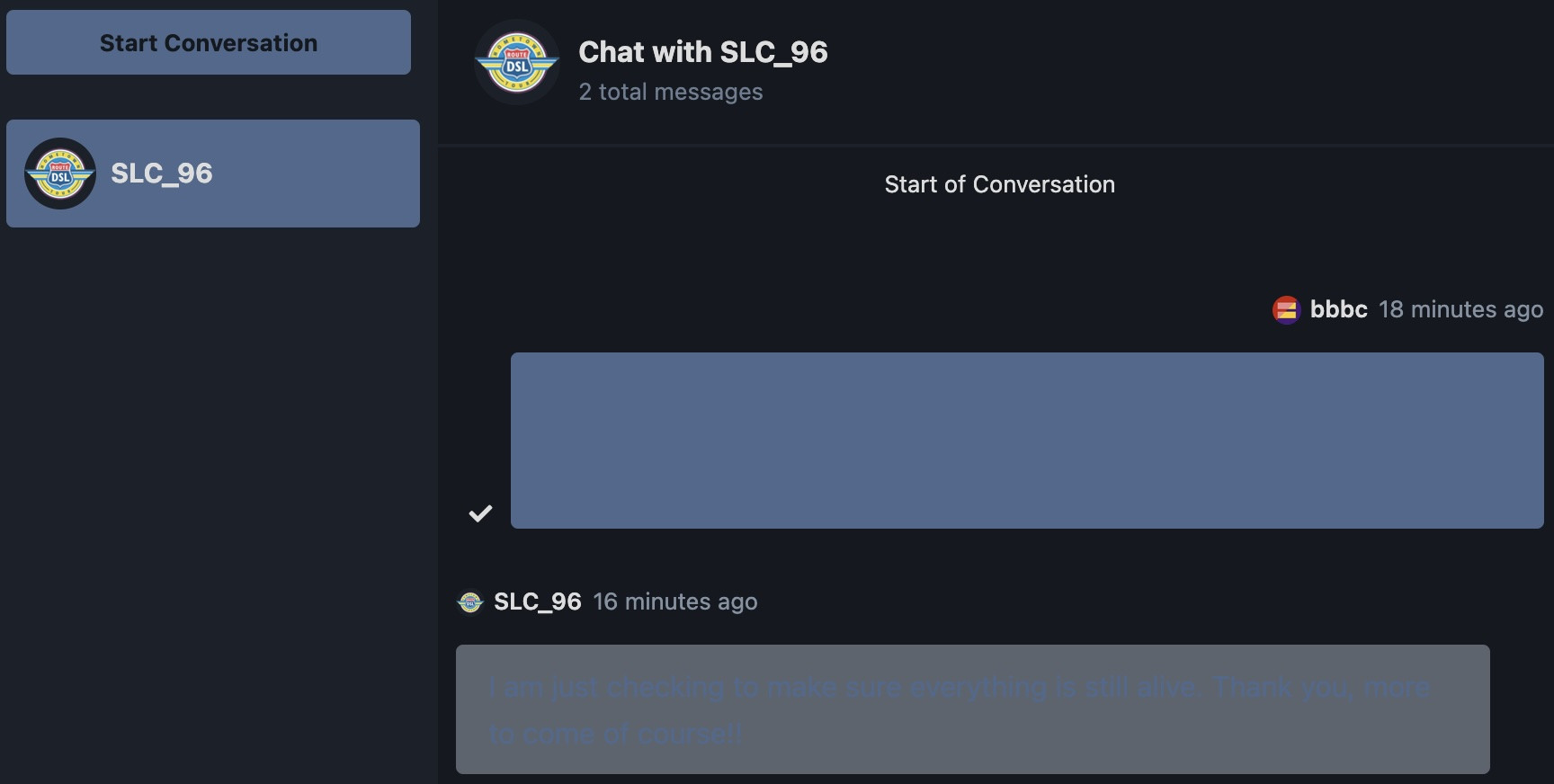Reveal the hidden blue message from bbbc
Image resolution: width=1554 pixels, height=784 pixels.
[1027, 441]
